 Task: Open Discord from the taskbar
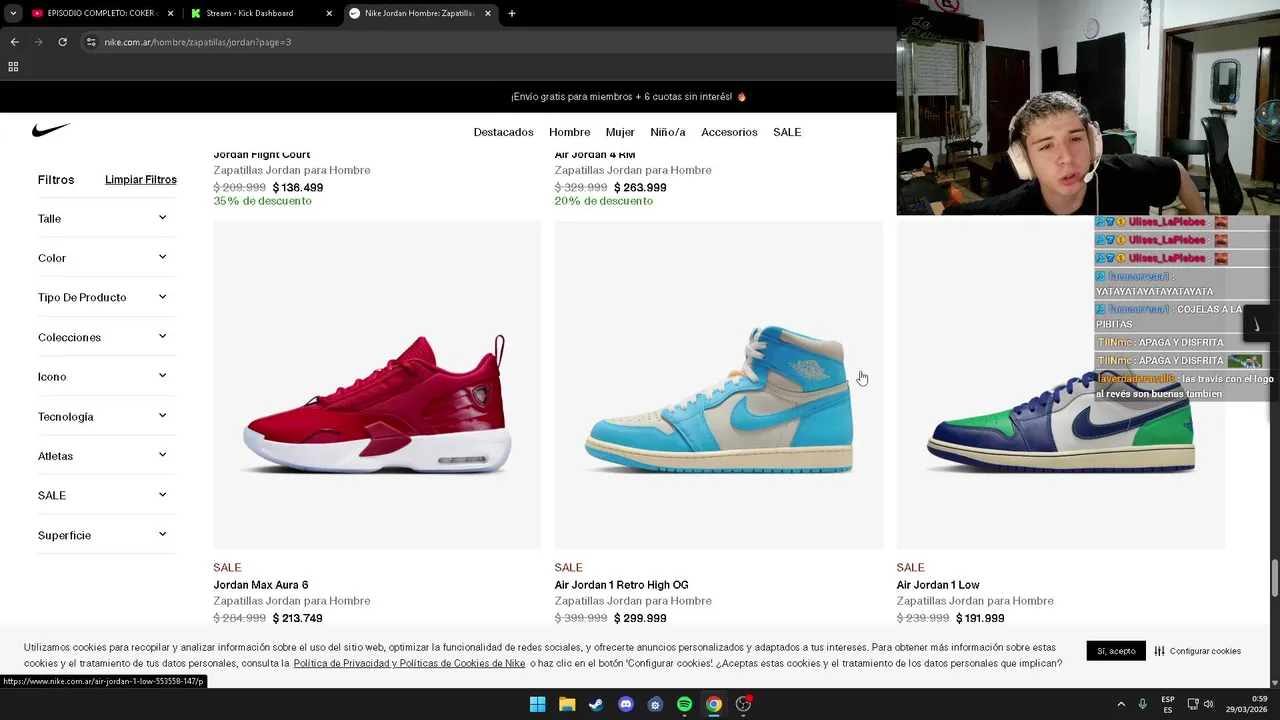(626, 704)
